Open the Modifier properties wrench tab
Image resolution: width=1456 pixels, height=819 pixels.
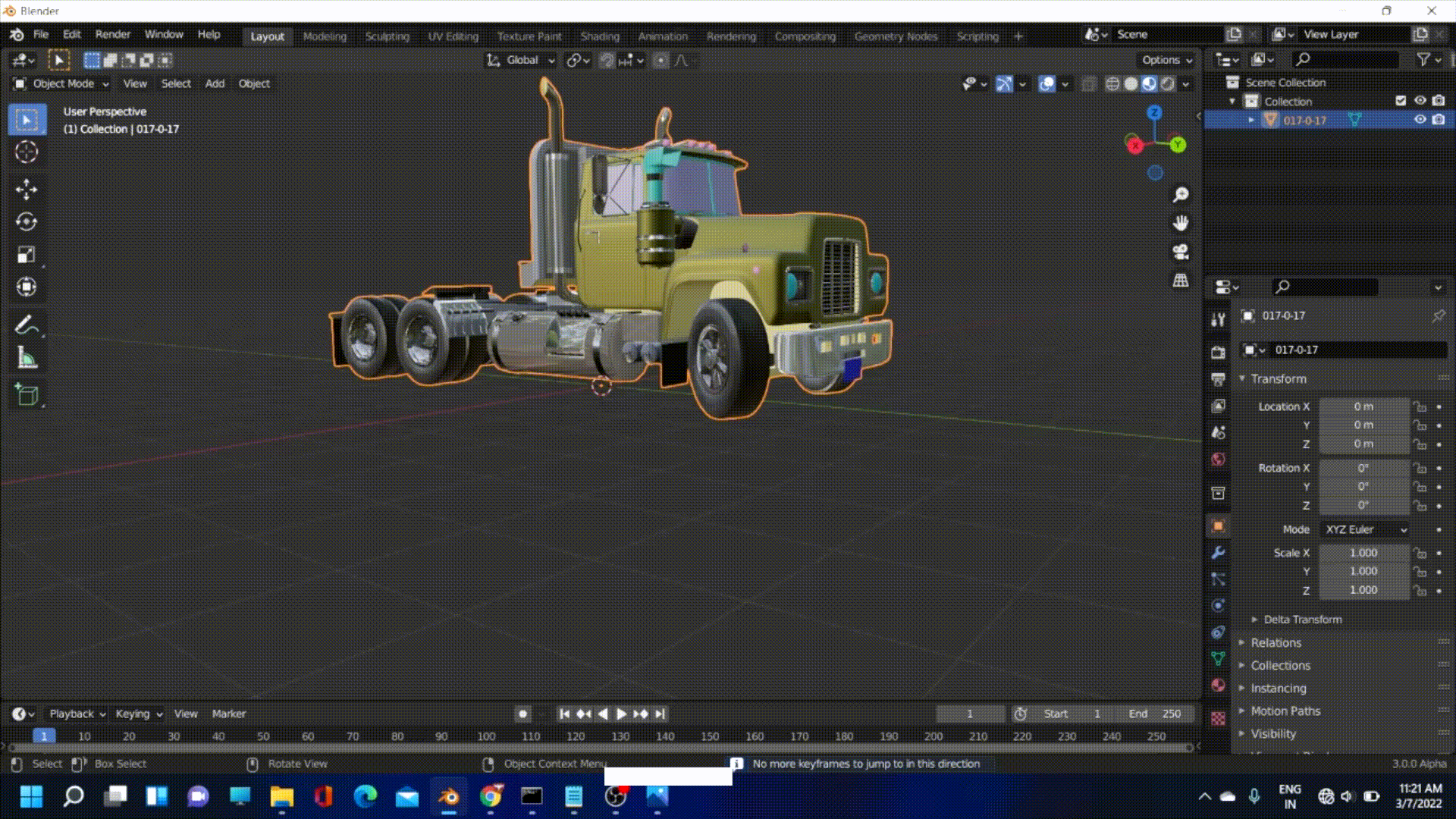pos(1219,553)
